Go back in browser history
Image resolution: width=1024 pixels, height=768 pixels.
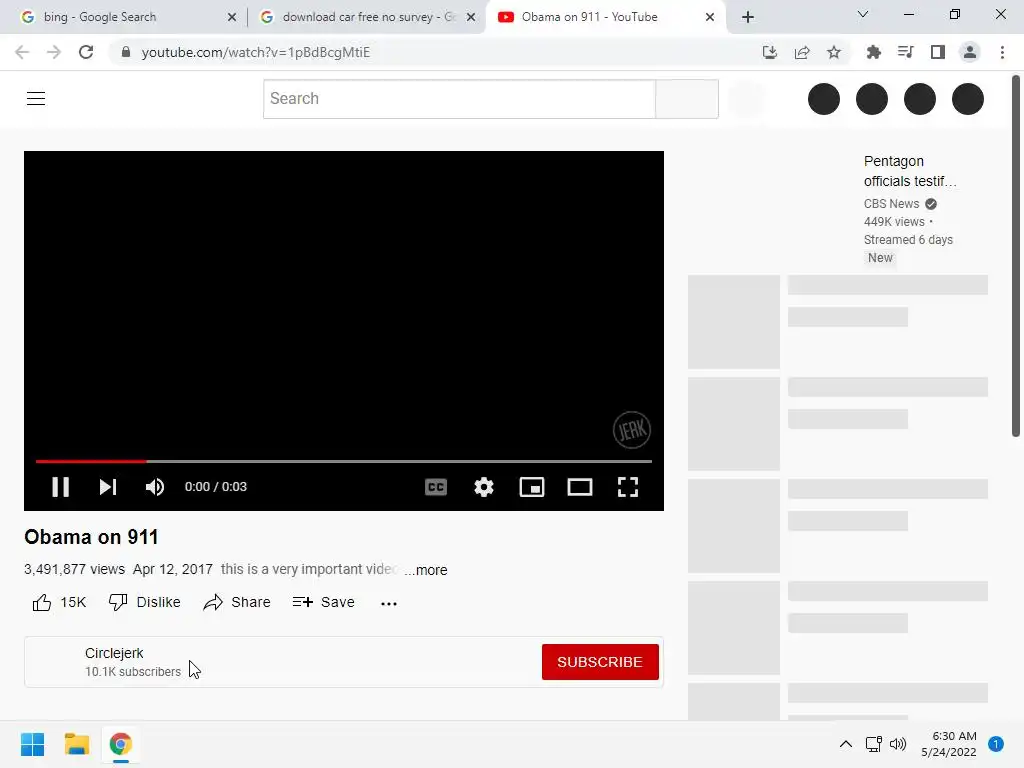coord(22,52)
